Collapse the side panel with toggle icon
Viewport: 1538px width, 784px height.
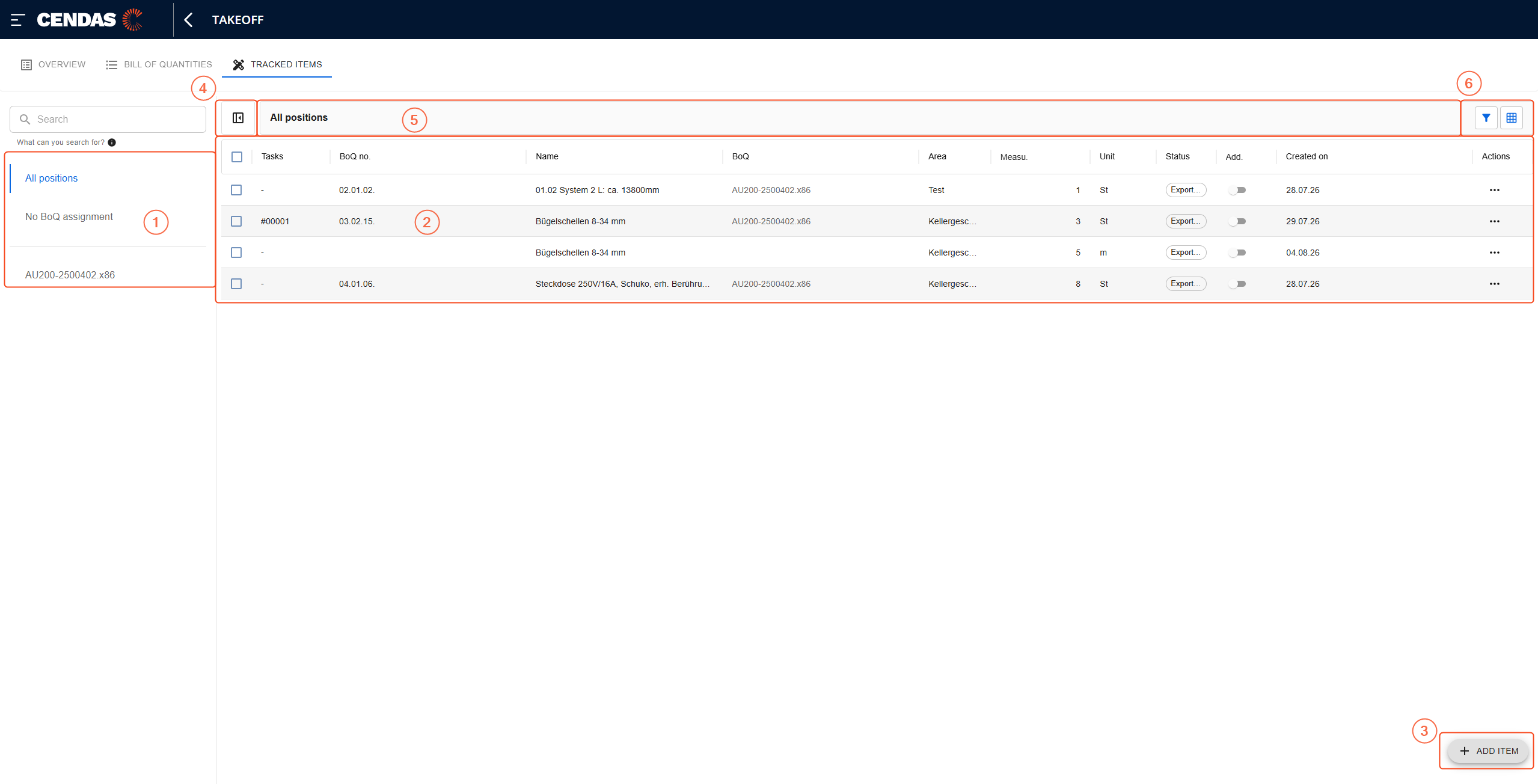tap(238, 118)
